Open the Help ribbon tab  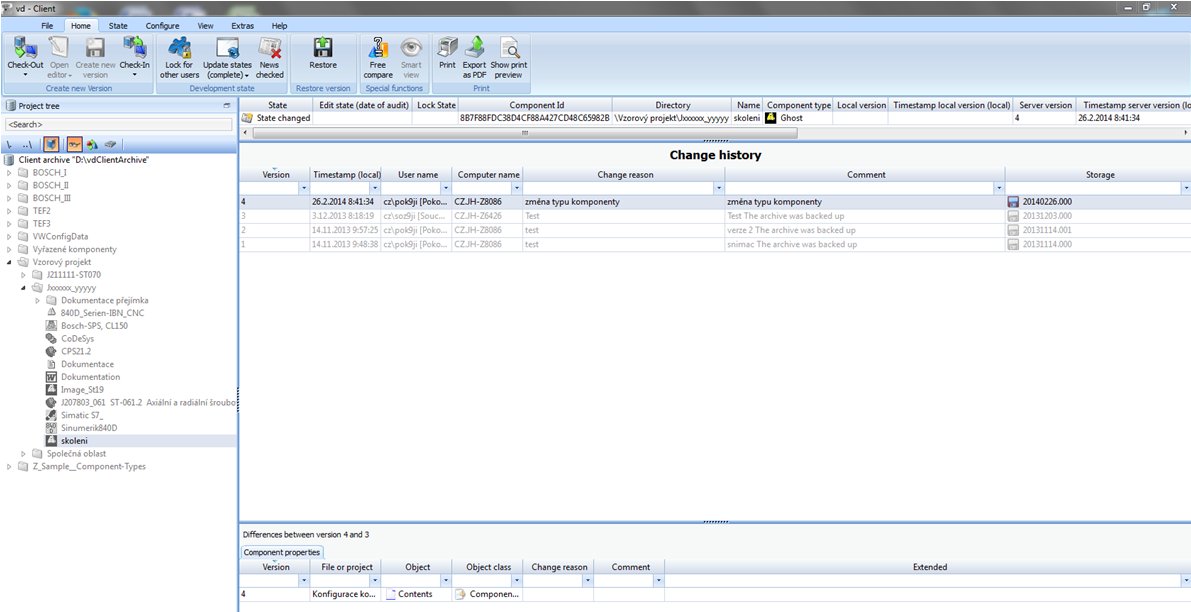pos(280,26)
